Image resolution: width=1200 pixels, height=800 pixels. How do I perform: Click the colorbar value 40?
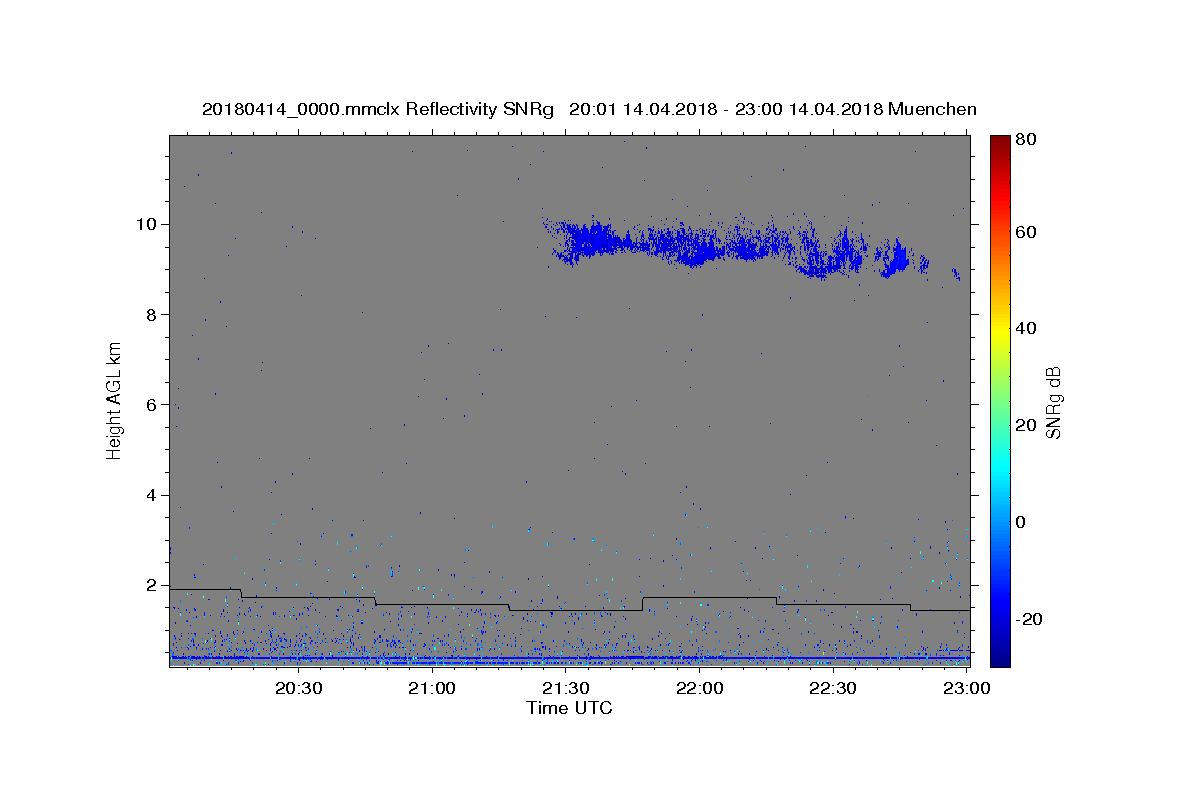[x=1028, y=328]
